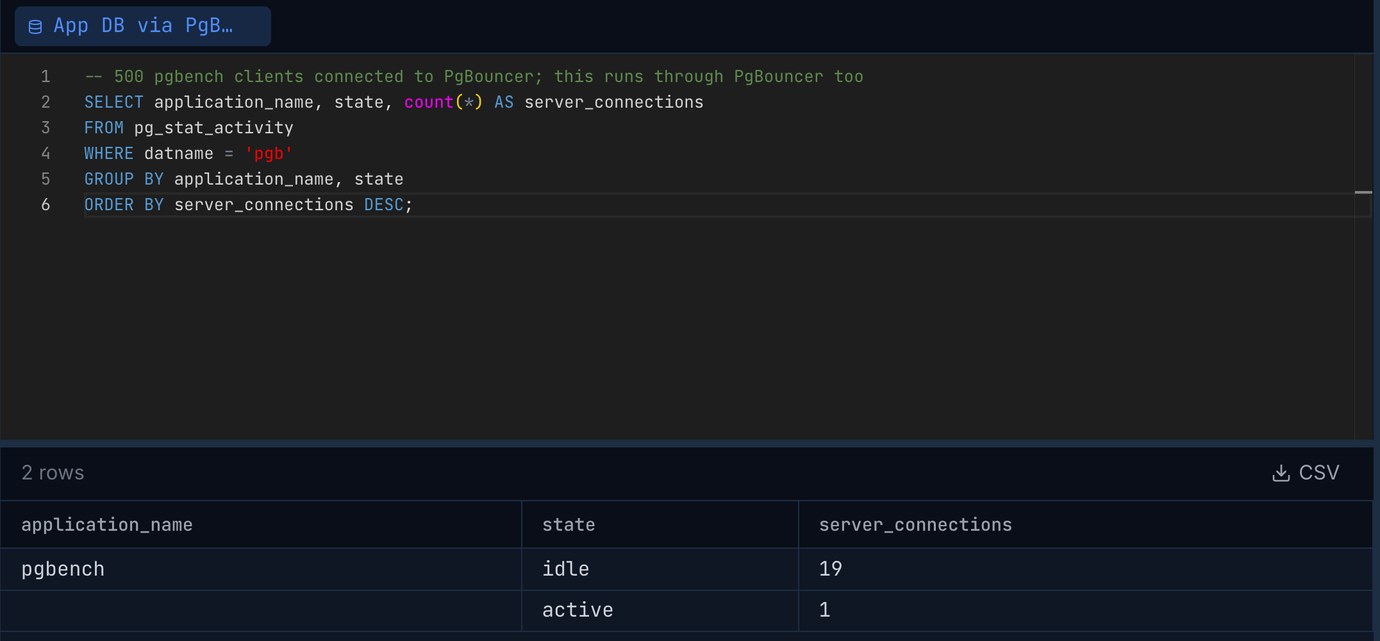Viewport: 1380px width, 641px height.
Task: Click the SELECT keyword on line 2
Action: tap(114, 102)
